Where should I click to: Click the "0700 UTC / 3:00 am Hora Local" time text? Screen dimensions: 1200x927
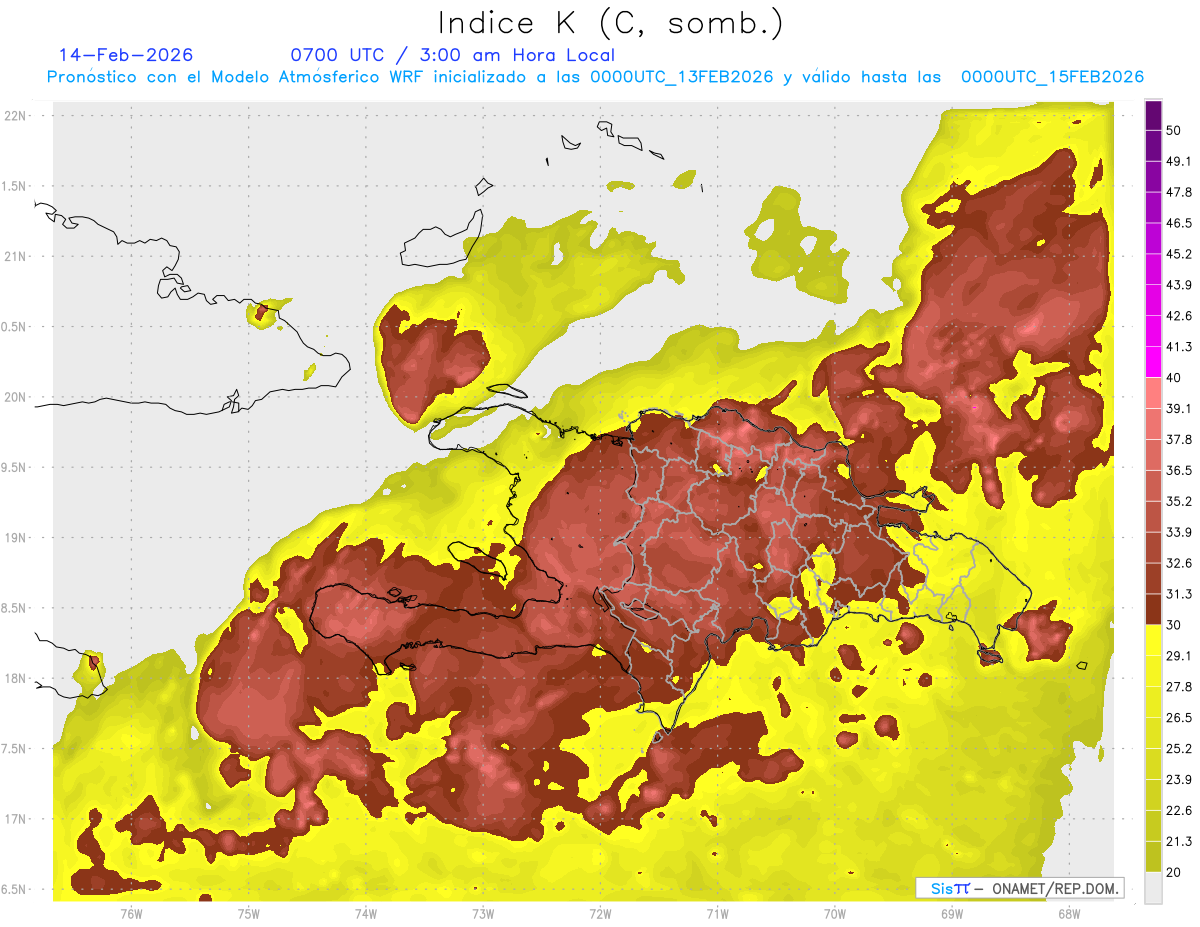[452, 55]
